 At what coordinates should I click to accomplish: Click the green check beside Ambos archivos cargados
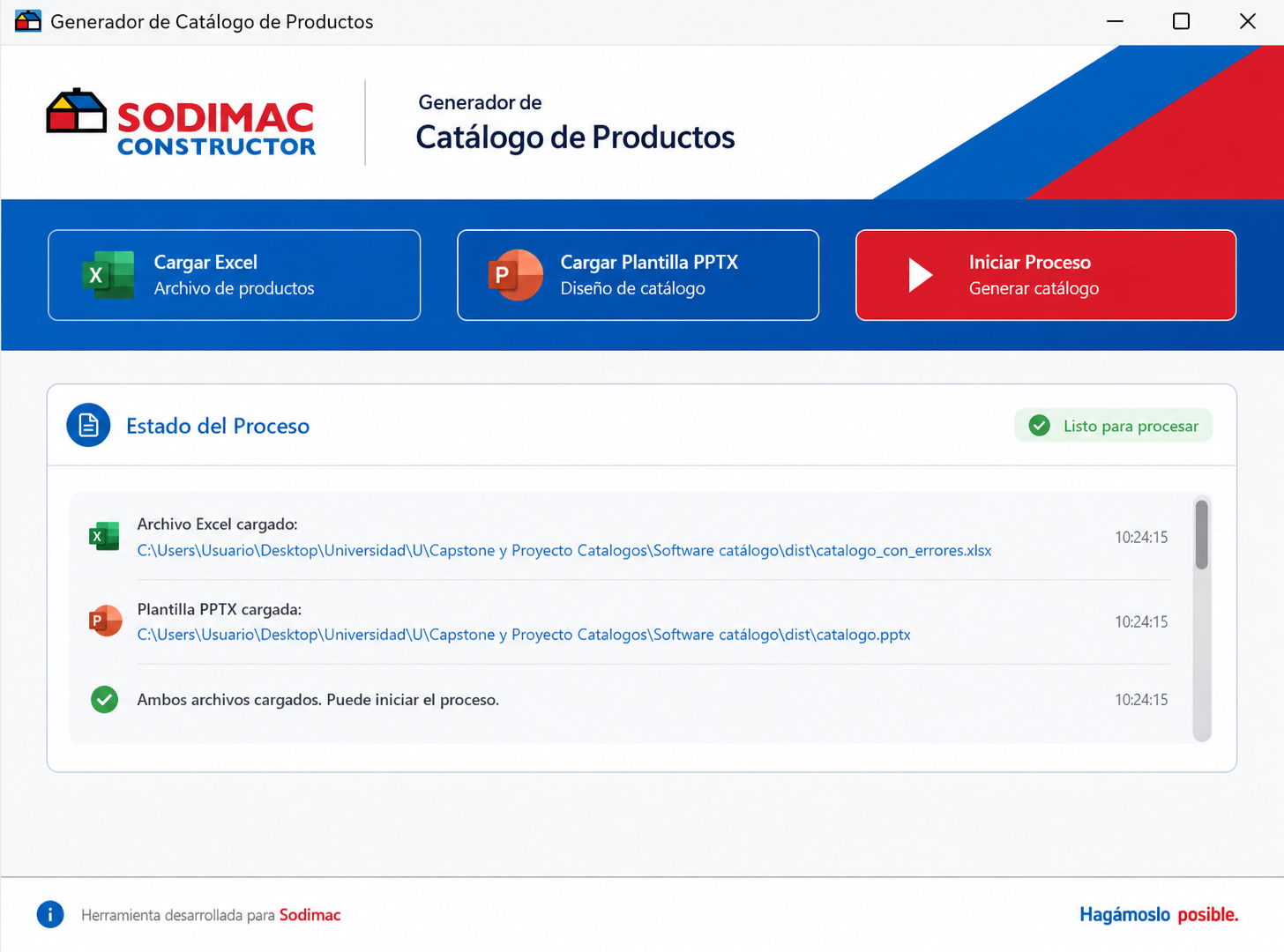pos(104,700)
